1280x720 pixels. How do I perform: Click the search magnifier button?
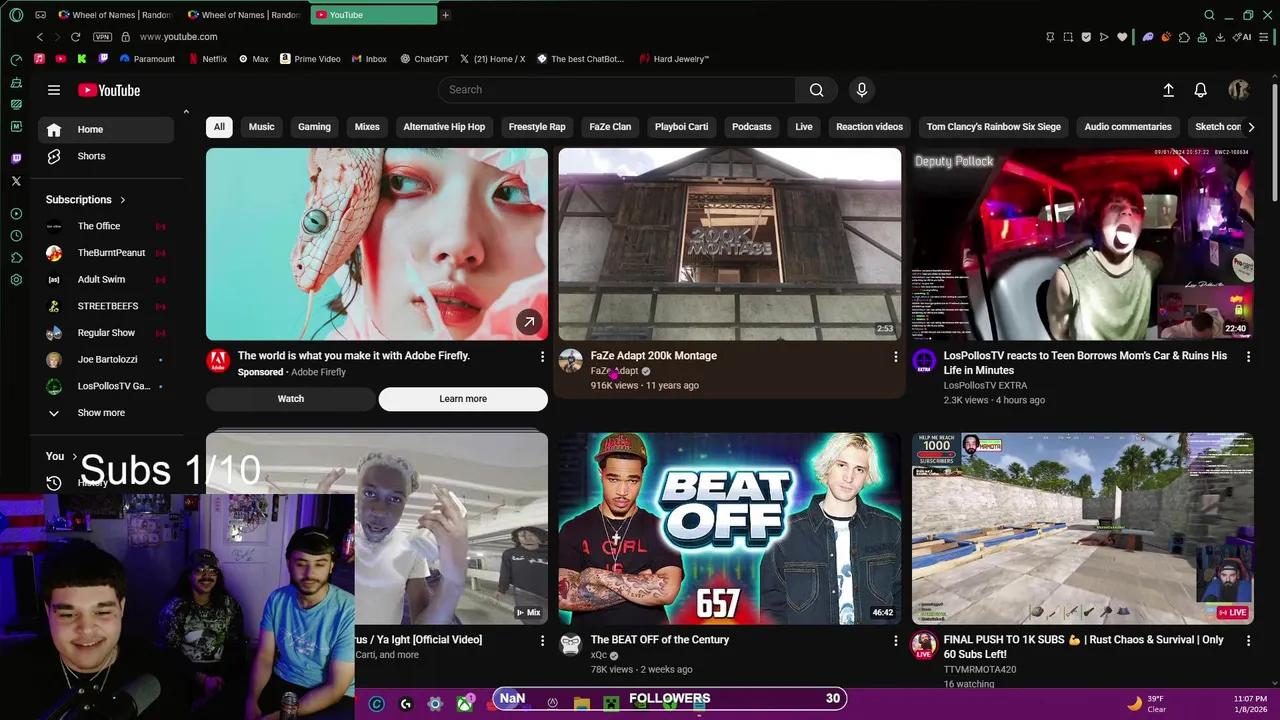pos(817,90)
